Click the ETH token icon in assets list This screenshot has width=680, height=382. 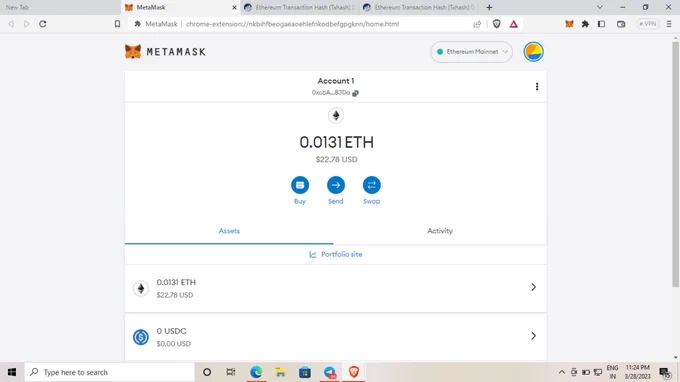pos(141,288)
